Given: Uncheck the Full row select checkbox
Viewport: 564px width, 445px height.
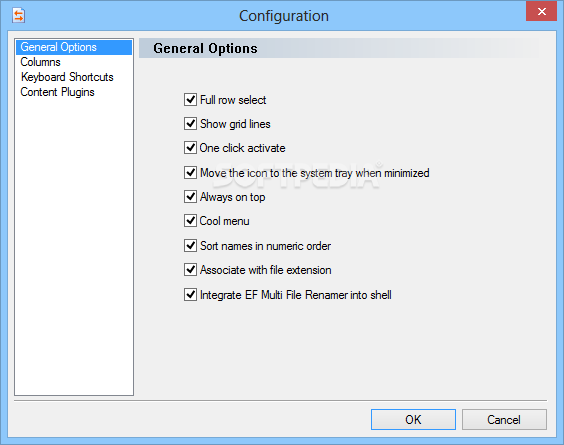Looking at the screenshot, I should (x=190, y=100).
